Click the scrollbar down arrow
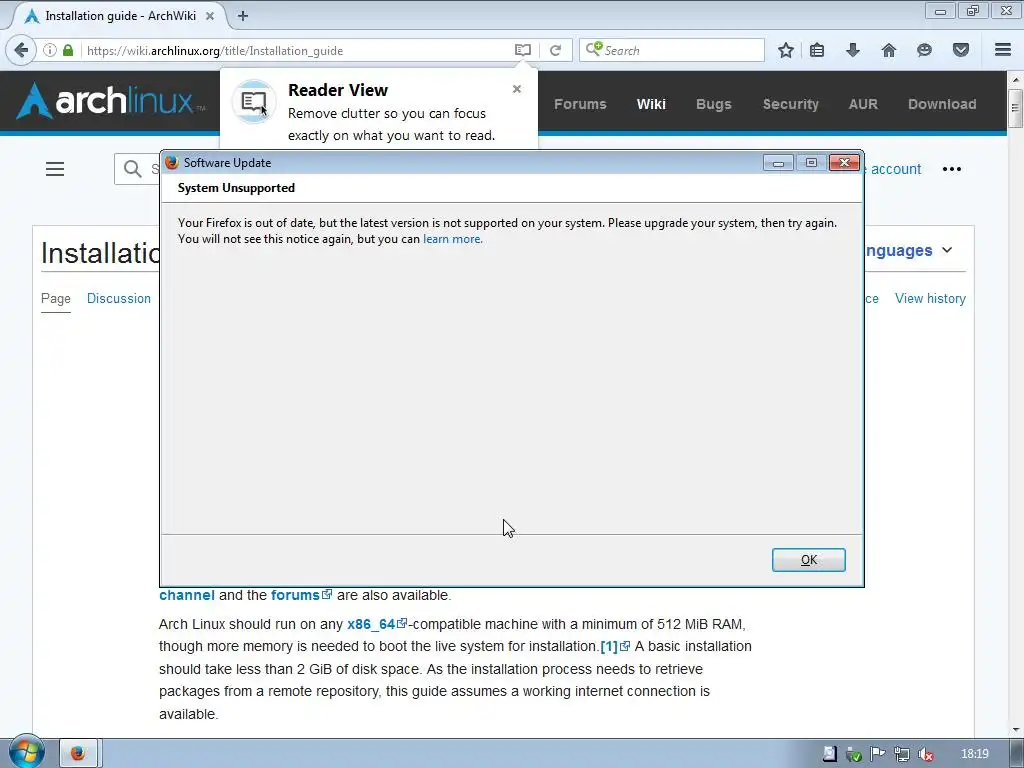Viewport: 1024px width, 768px height. (1015, 729)
